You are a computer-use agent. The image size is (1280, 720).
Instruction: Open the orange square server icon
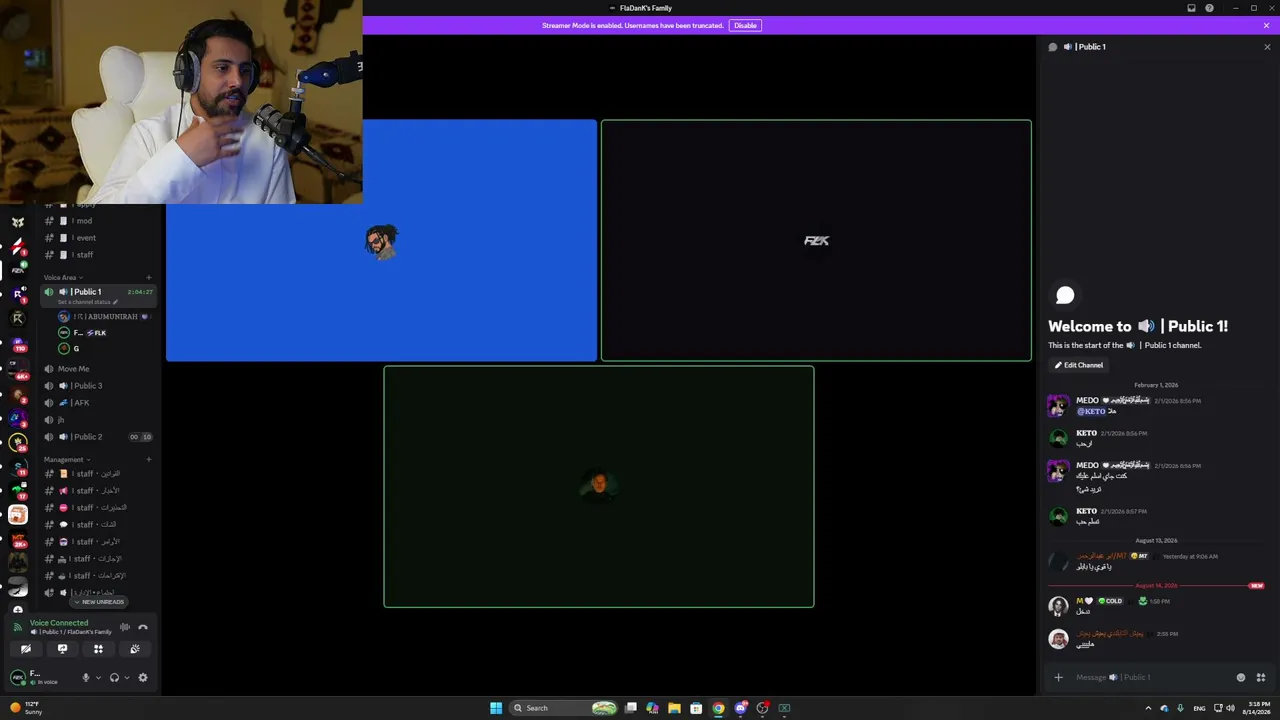[x=18, y=515]
